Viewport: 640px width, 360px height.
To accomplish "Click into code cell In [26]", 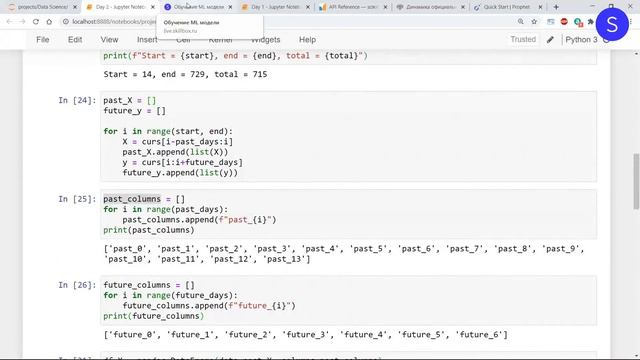I will tap(349, 300).
